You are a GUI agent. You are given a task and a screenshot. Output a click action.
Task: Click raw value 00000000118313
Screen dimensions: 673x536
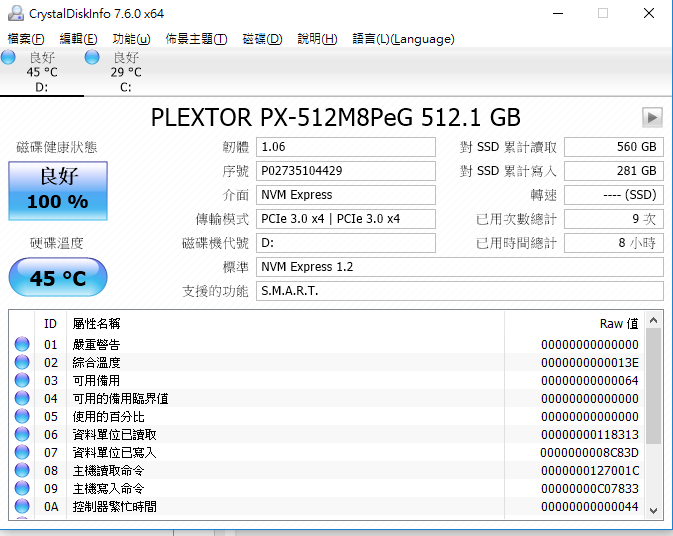pyautogui.click(x=590, y=435)
